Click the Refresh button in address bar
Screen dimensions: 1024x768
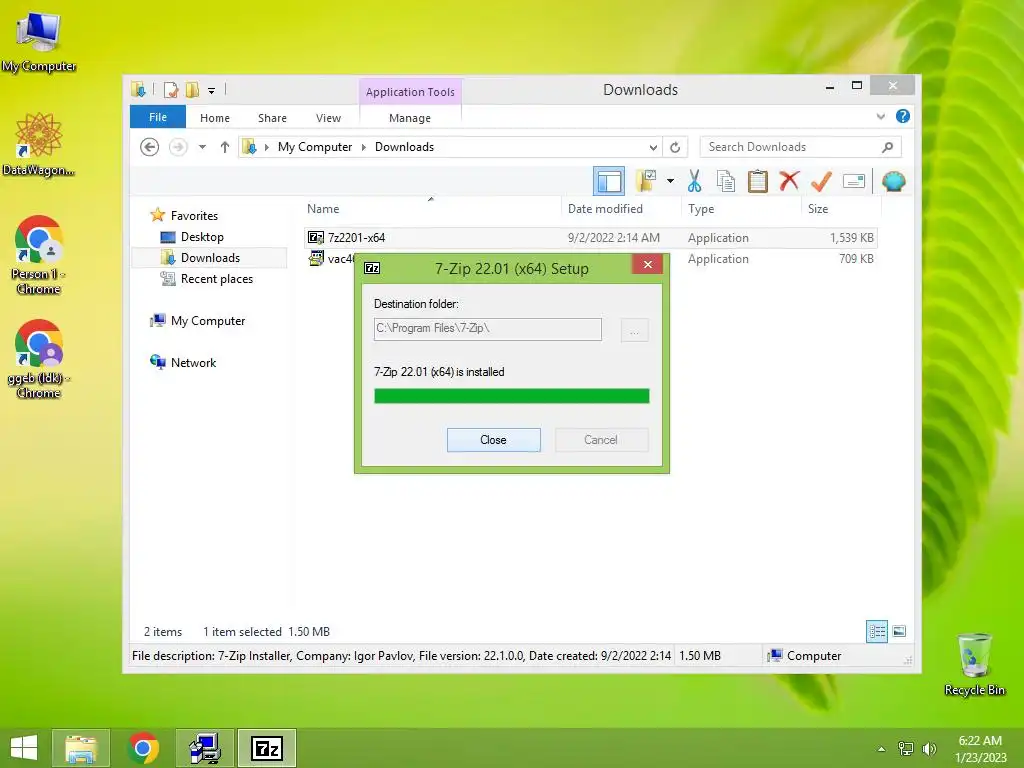pyautogui.click(x=675, y=147)
